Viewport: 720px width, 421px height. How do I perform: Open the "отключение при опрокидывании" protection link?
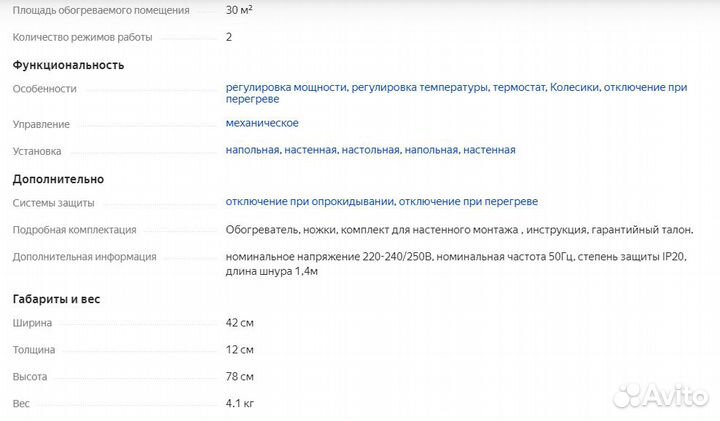pos(310,202)
